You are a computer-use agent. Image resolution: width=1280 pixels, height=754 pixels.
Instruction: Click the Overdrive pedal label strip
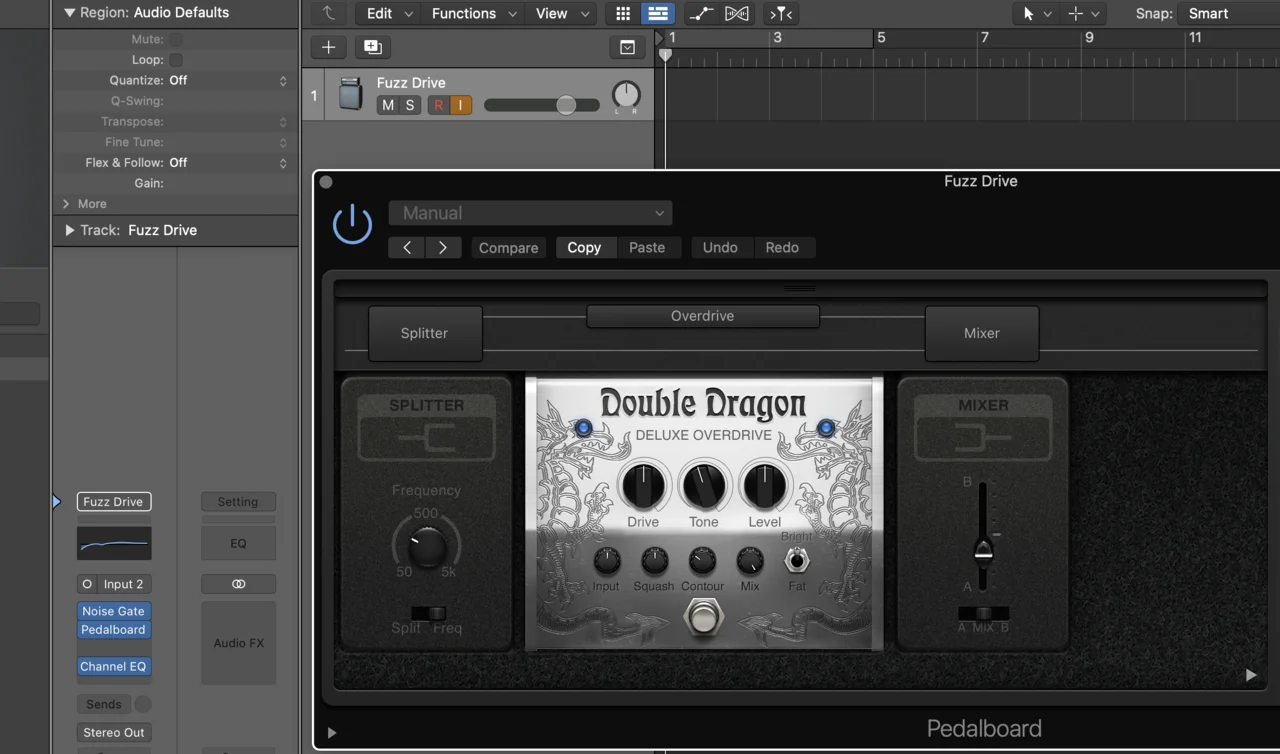(x=702, y=315)
